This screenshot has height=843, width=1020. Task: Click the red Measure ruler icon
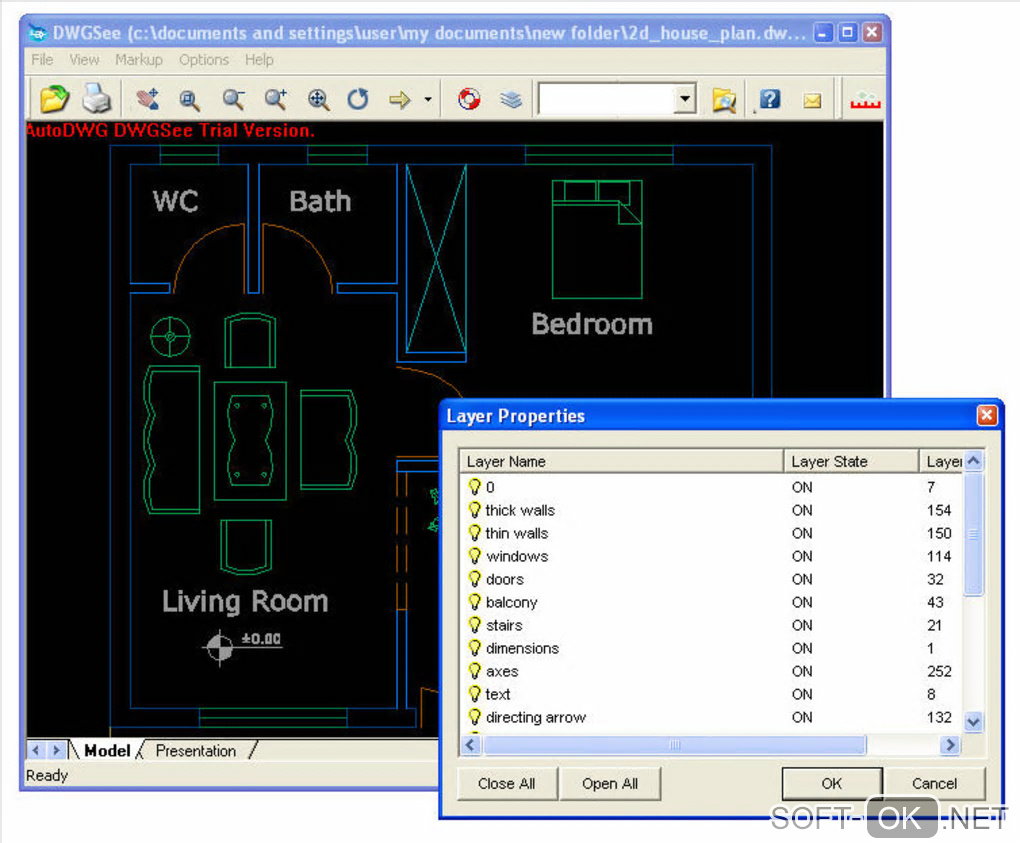pos(865,101)
